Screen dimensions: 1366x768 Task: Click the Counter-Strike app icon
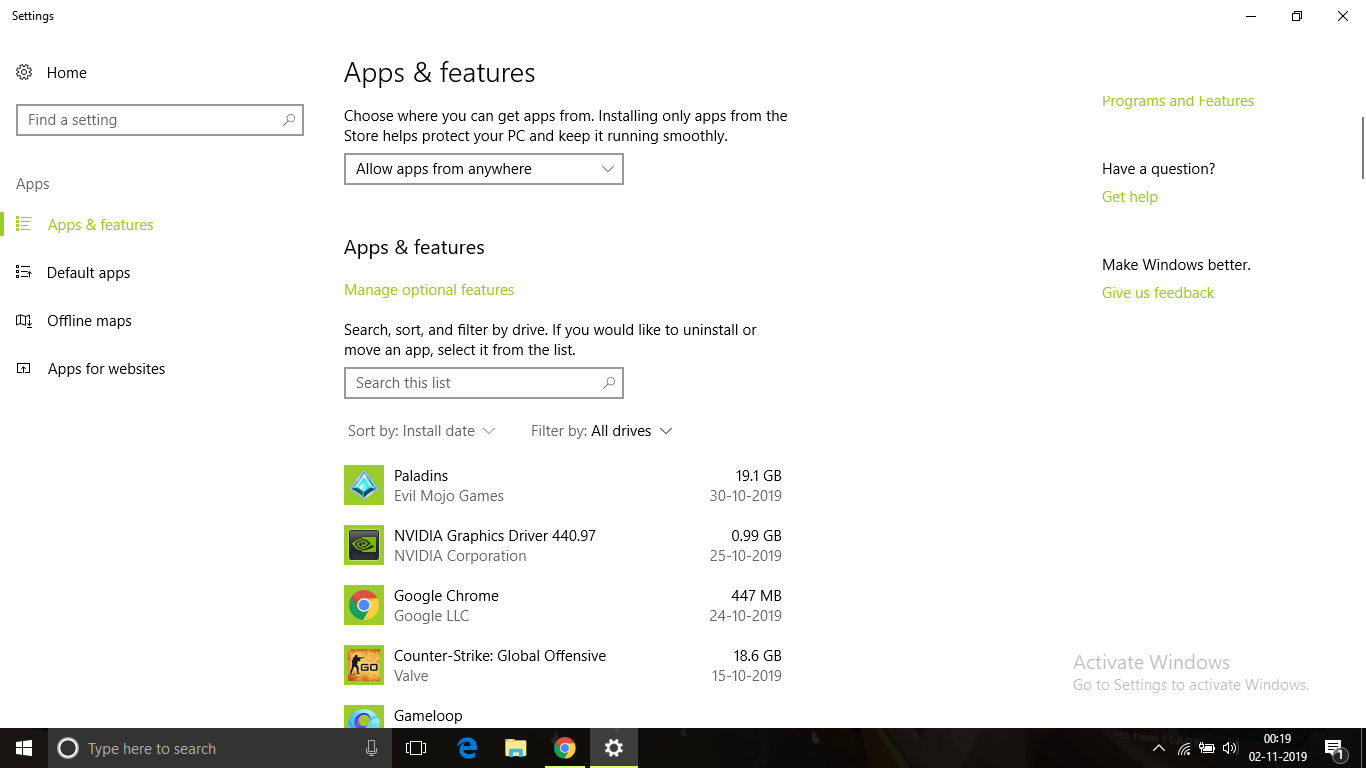click(364, 665)
